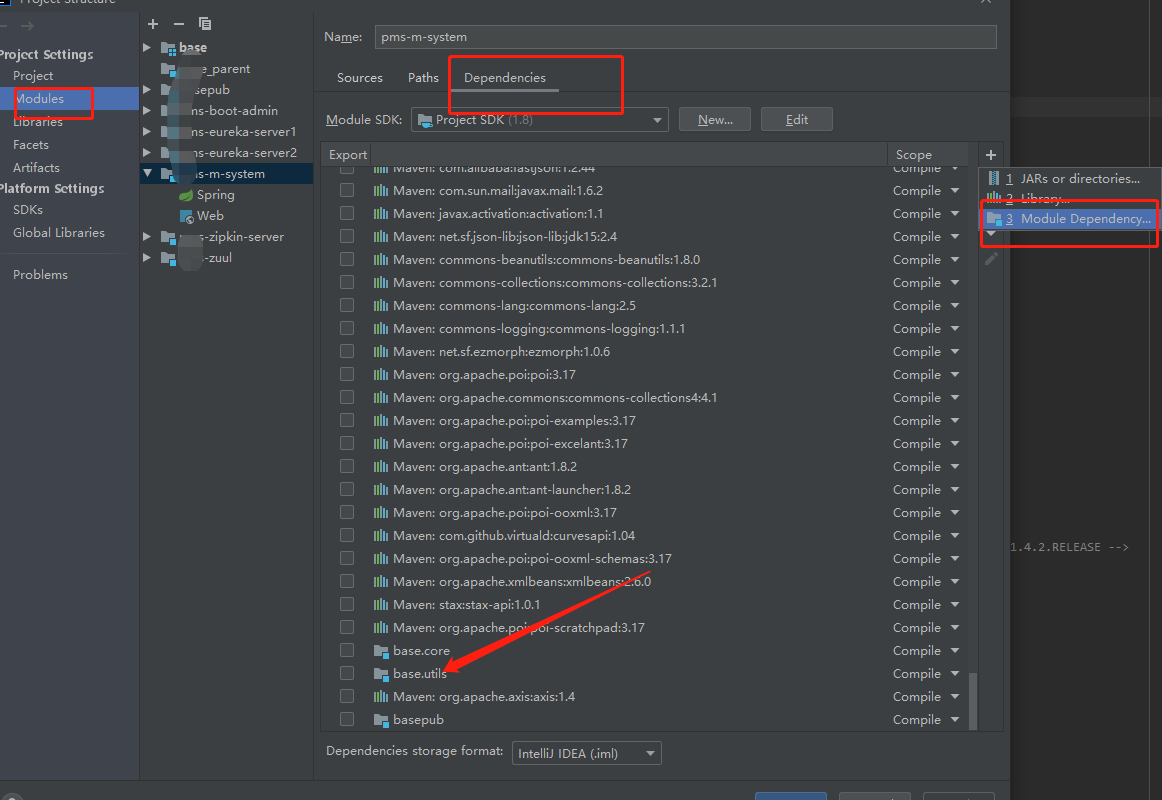Viewport: 1162px width, 800px height.
Task: Switch to the Sources tab
Action: [x=359, y=78]
